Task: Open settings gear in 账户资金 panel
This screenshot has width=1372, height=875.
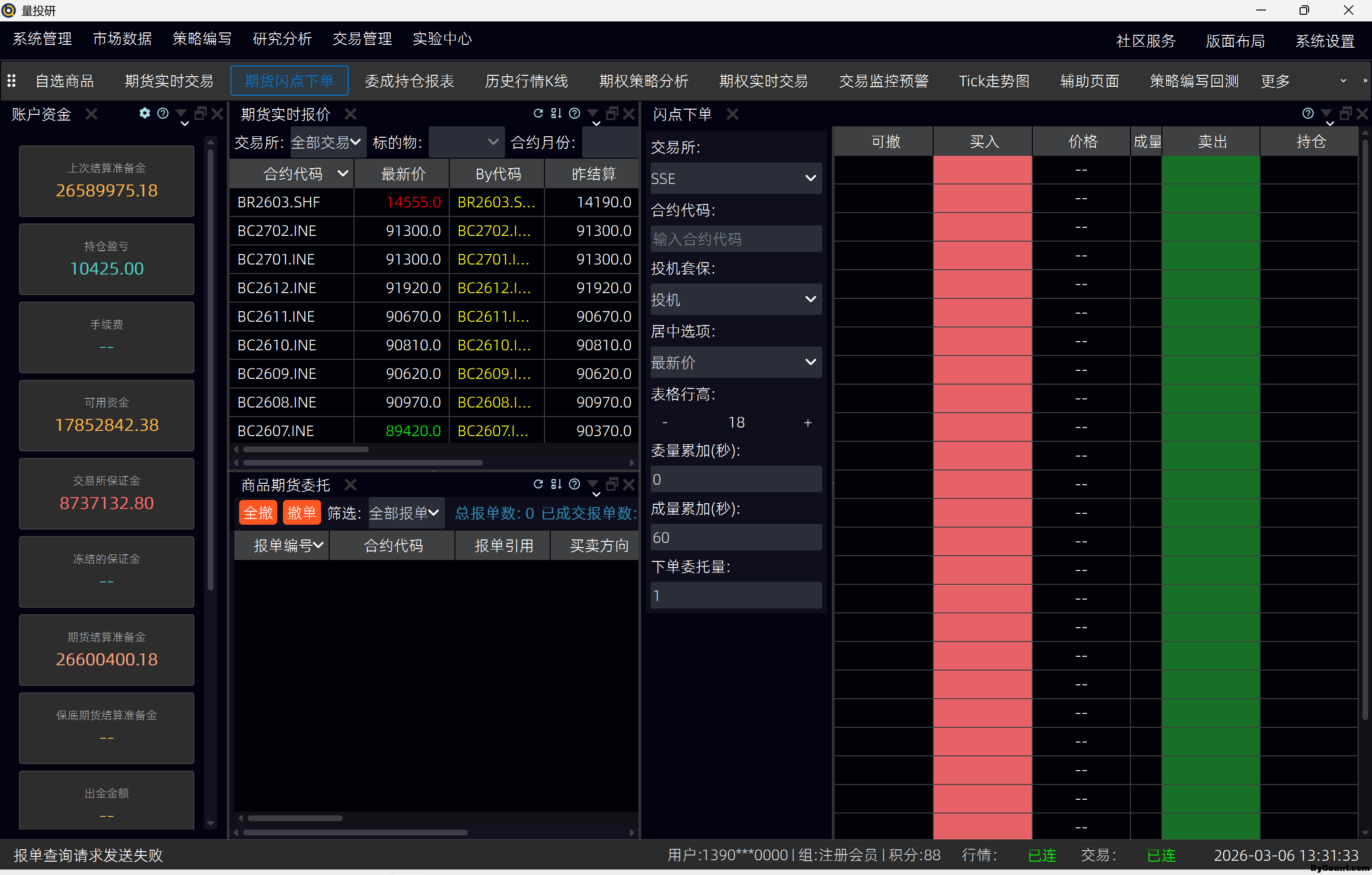Action: click(145, 113)
